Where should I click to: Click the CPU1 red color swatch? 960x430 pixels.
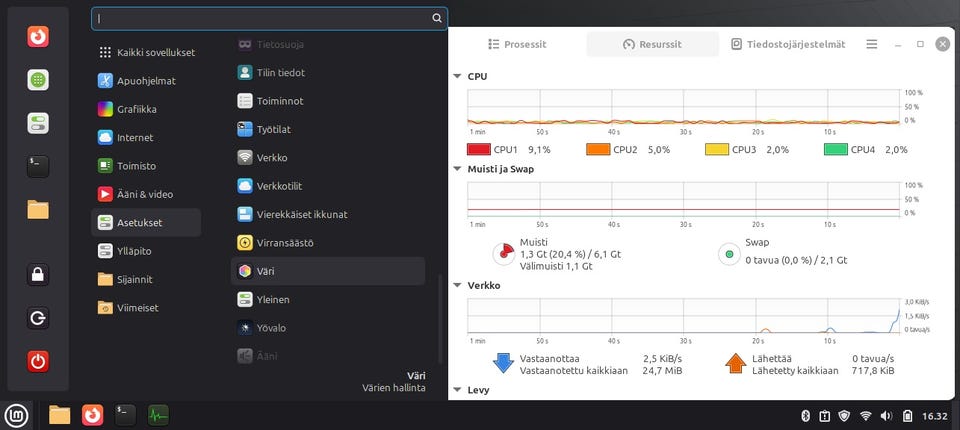[x=479, y=150]
